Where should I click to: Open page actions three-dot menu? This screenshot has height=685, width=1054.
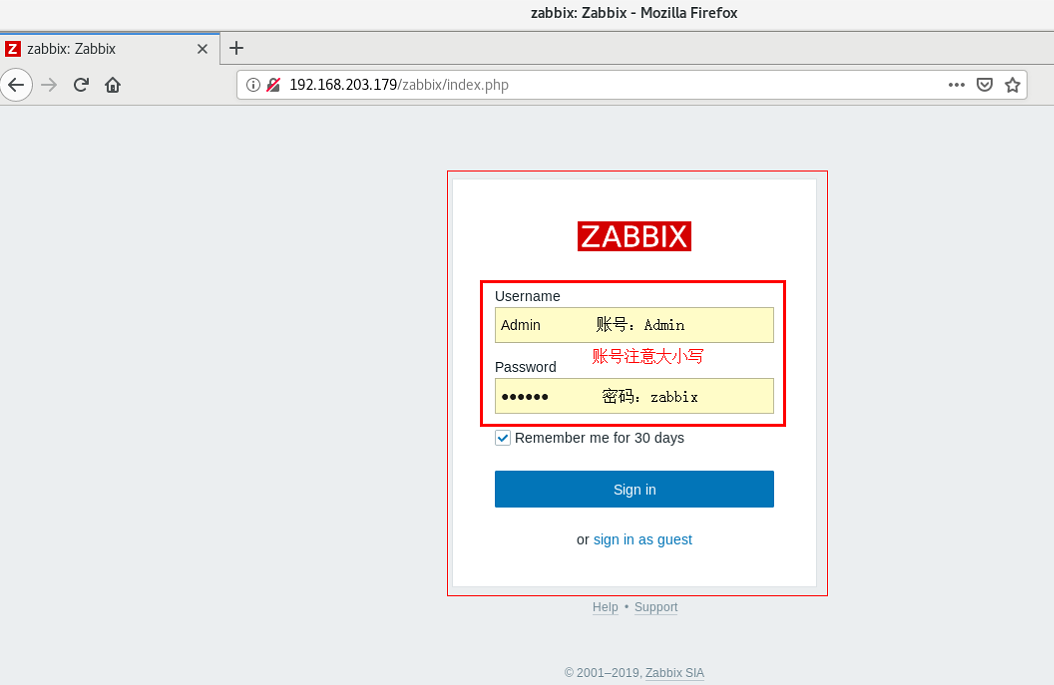957,85
